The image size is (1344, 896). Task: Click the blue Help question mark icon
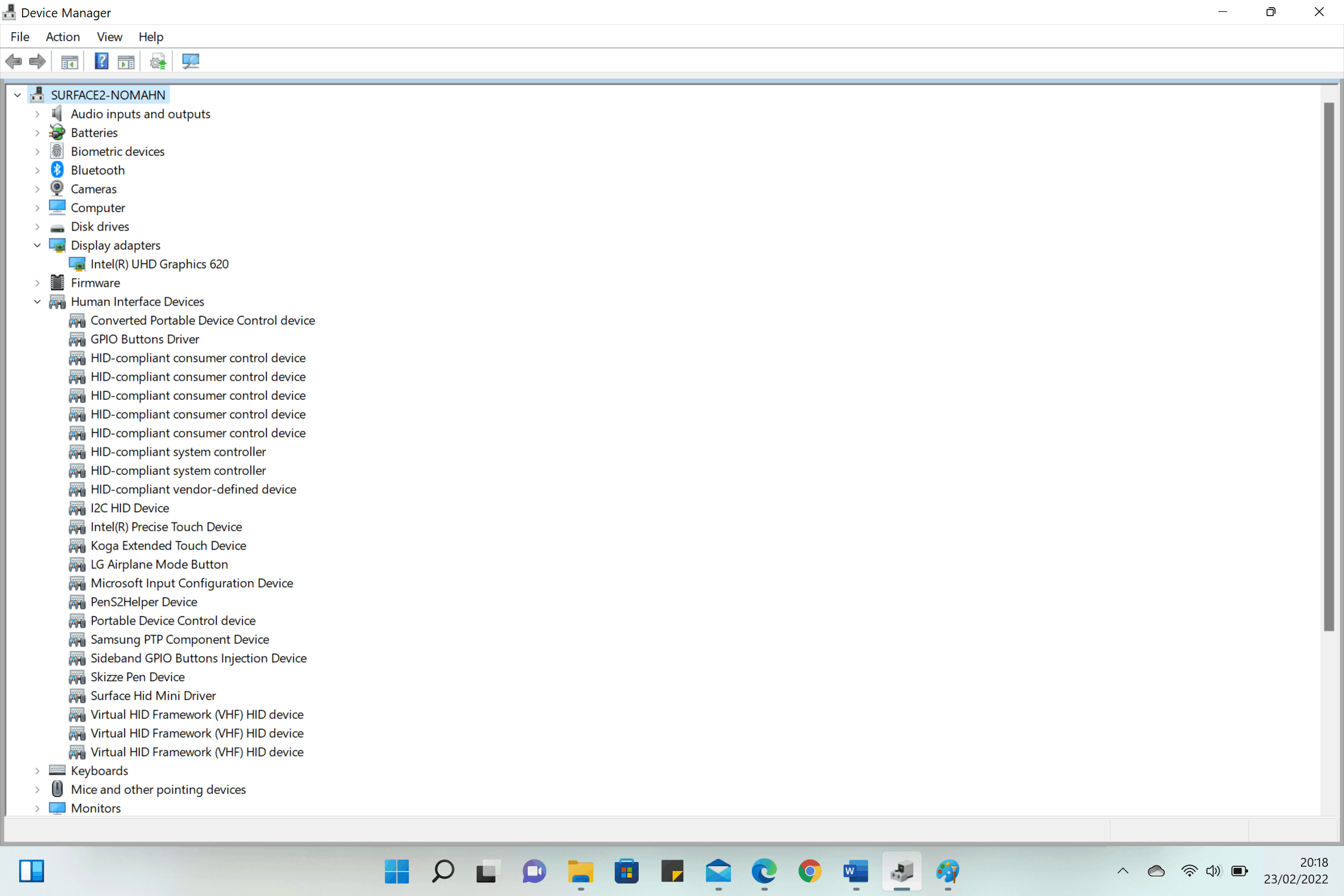pos(101,61)
